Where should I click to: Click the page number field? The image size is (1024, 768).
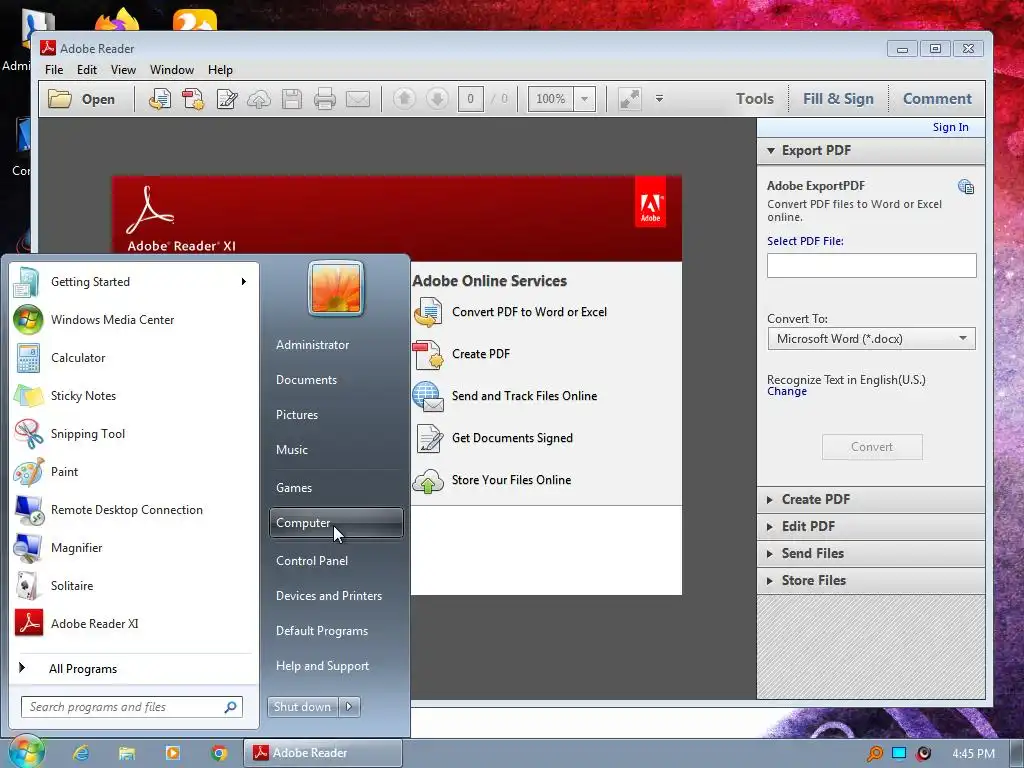(470, 99)
